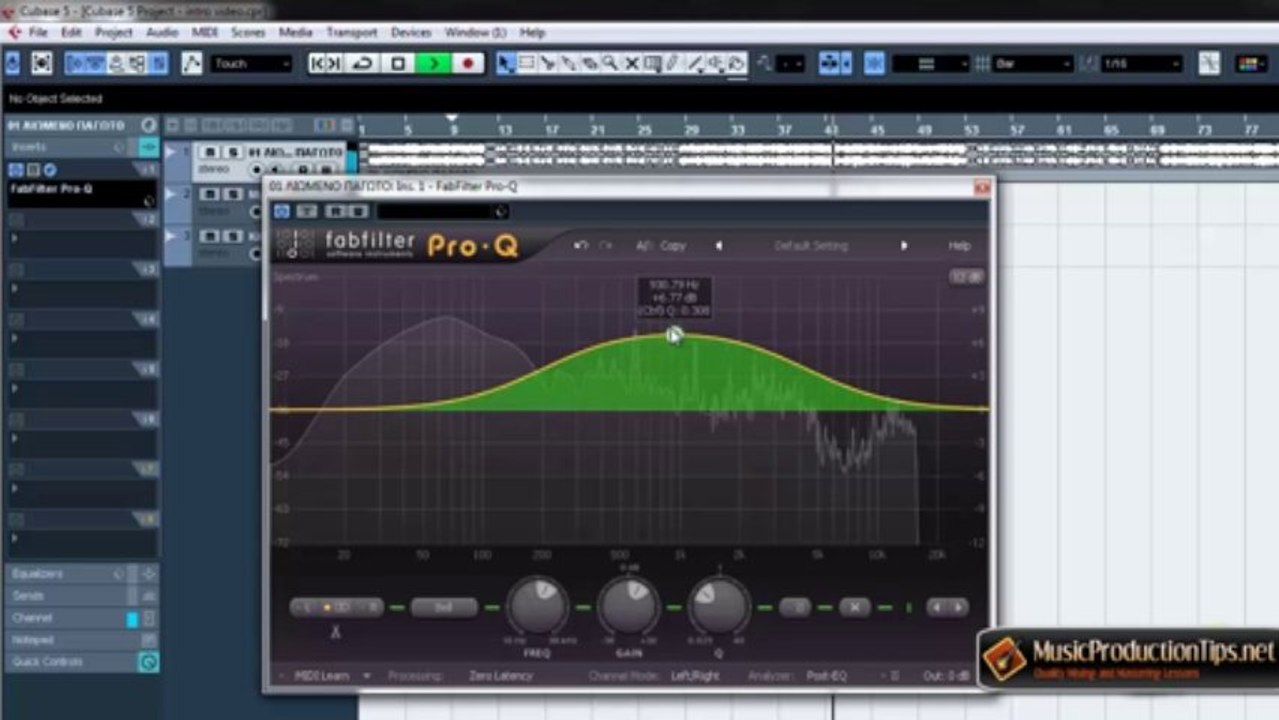Adjust the GAIN knob in Pro-Q
This screenshot has height=720, width=1279.
pos(628,606)
